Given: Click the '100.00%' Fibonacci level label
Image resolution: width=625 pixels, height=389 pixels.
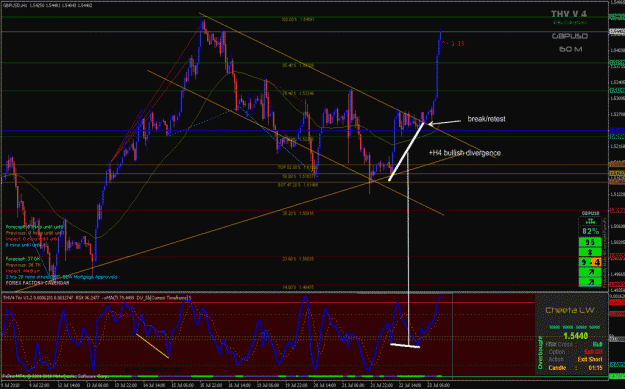Looking at the screenshot, I should click(298, 19).
